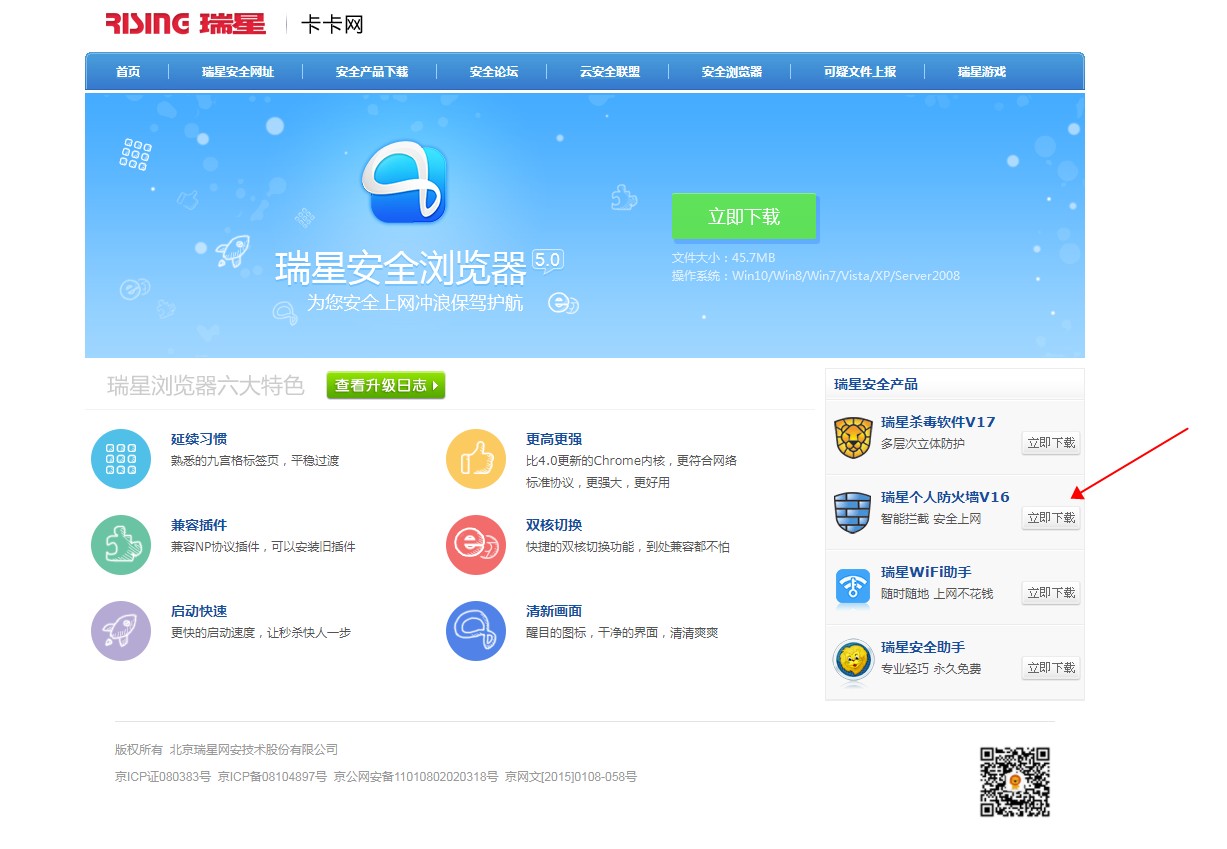The width and height of the screenshot is (1227, 849).
Task: Click the 清新画面 blue icon
Action: coord(476,631)
